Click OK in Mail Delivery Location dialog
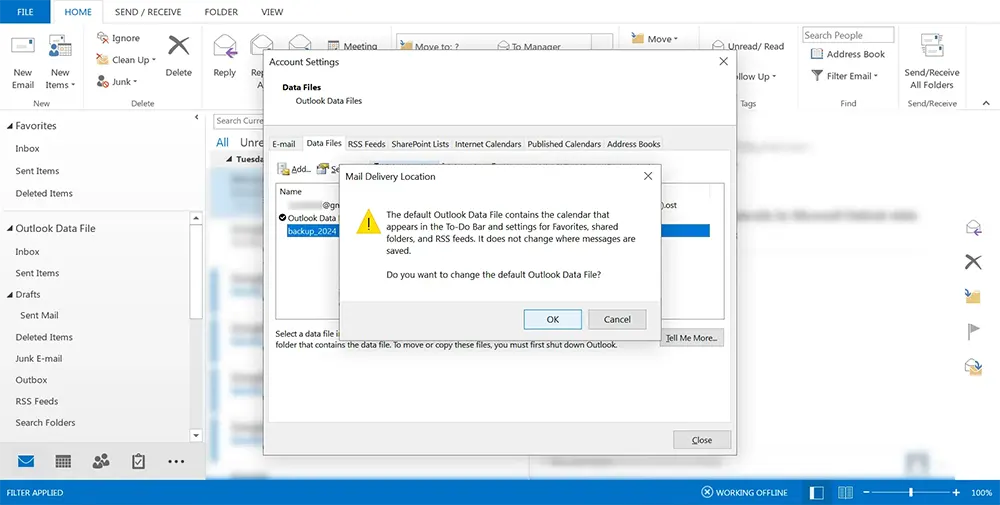The image size is (1000, 505). pyautogui.click(x=552, y=319)
